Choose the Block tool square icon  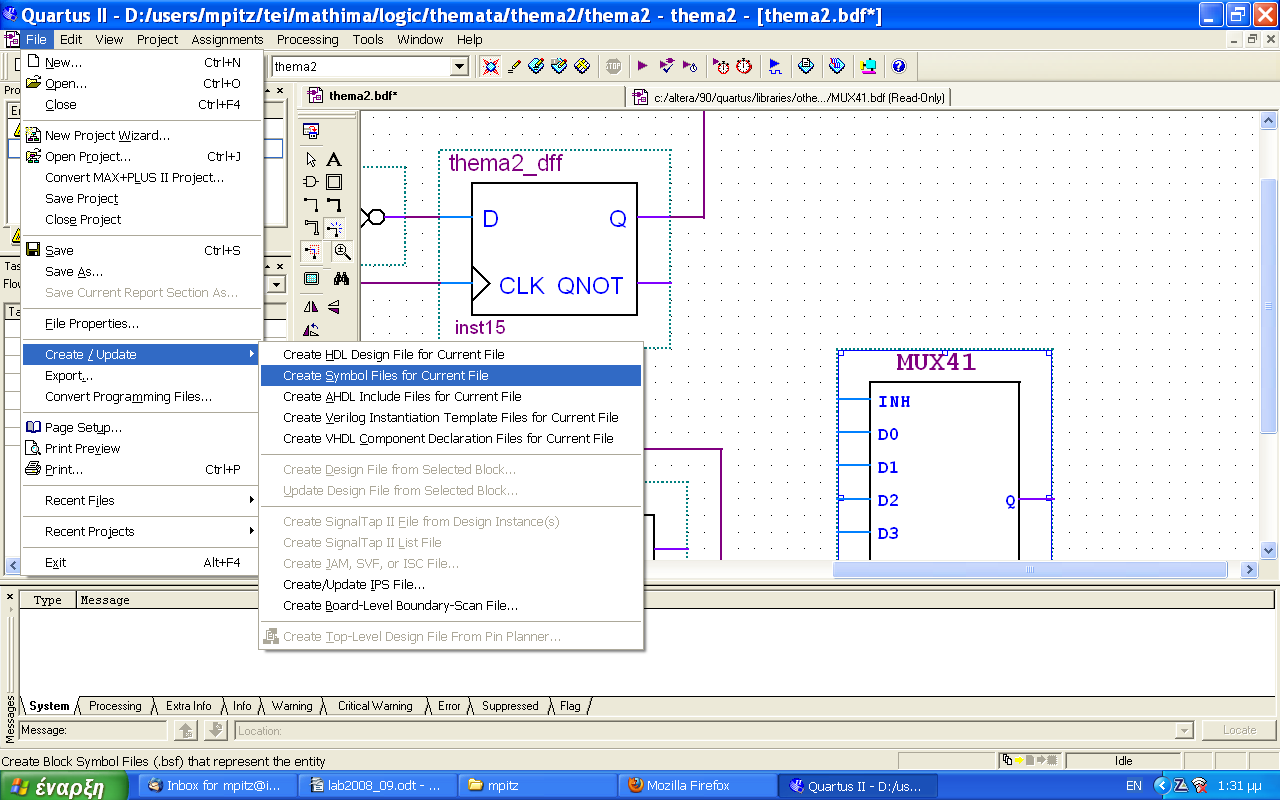click(334, 182)
